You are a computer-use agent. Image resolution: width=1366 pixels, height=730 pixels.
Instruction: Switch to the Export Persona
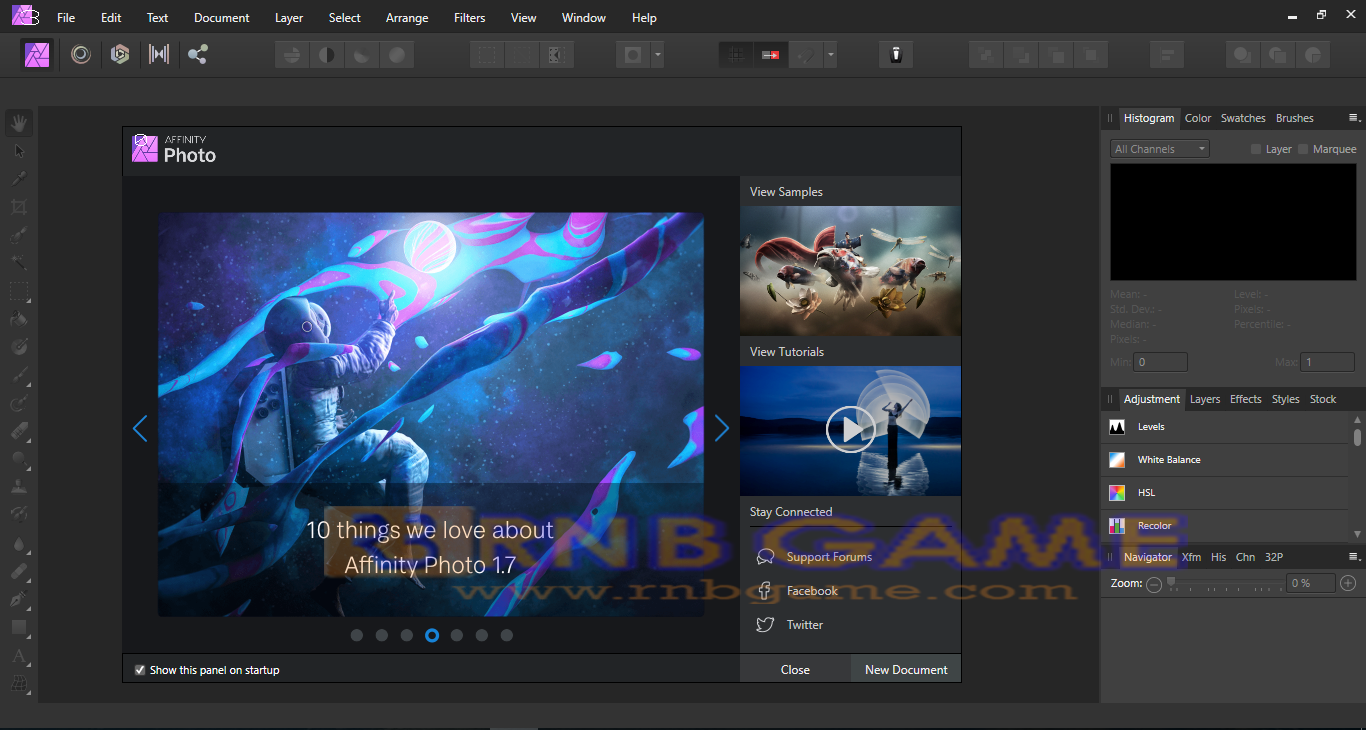coord(198,54)
